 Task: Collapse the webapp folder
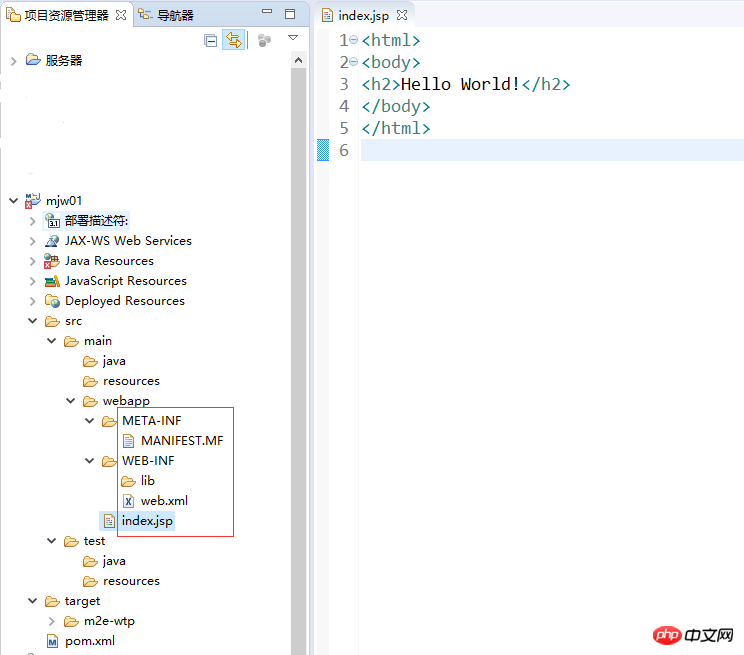[x=70, y=401]
